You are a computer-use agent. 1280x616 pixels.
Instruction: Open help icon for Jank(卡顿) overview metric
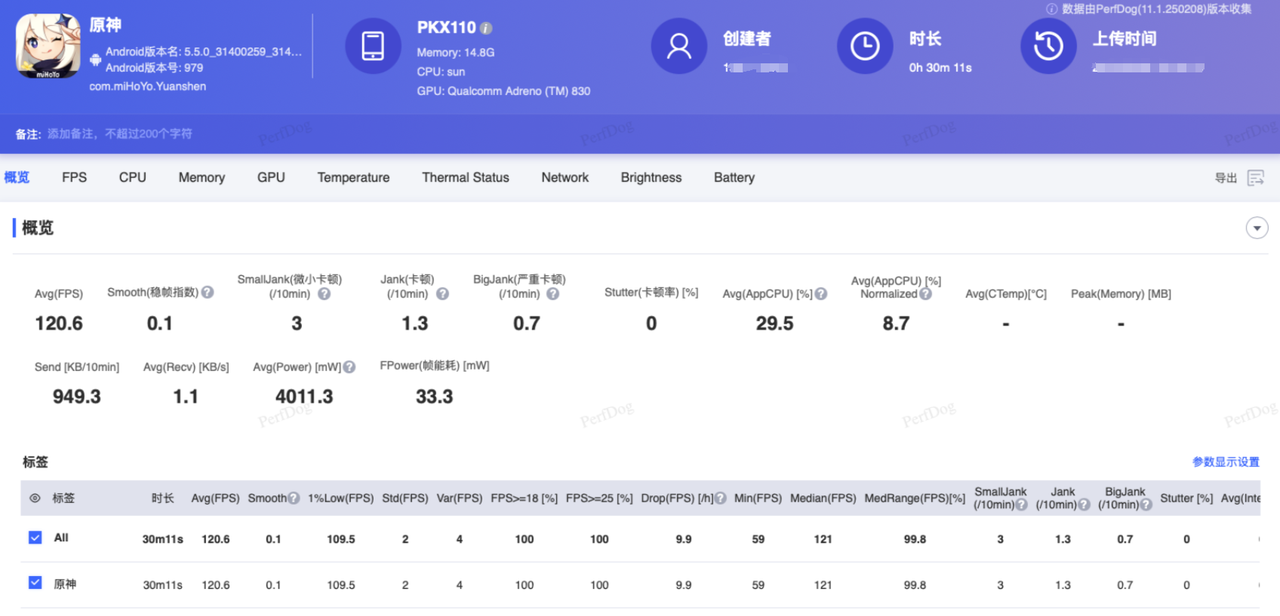pos(442,294)
